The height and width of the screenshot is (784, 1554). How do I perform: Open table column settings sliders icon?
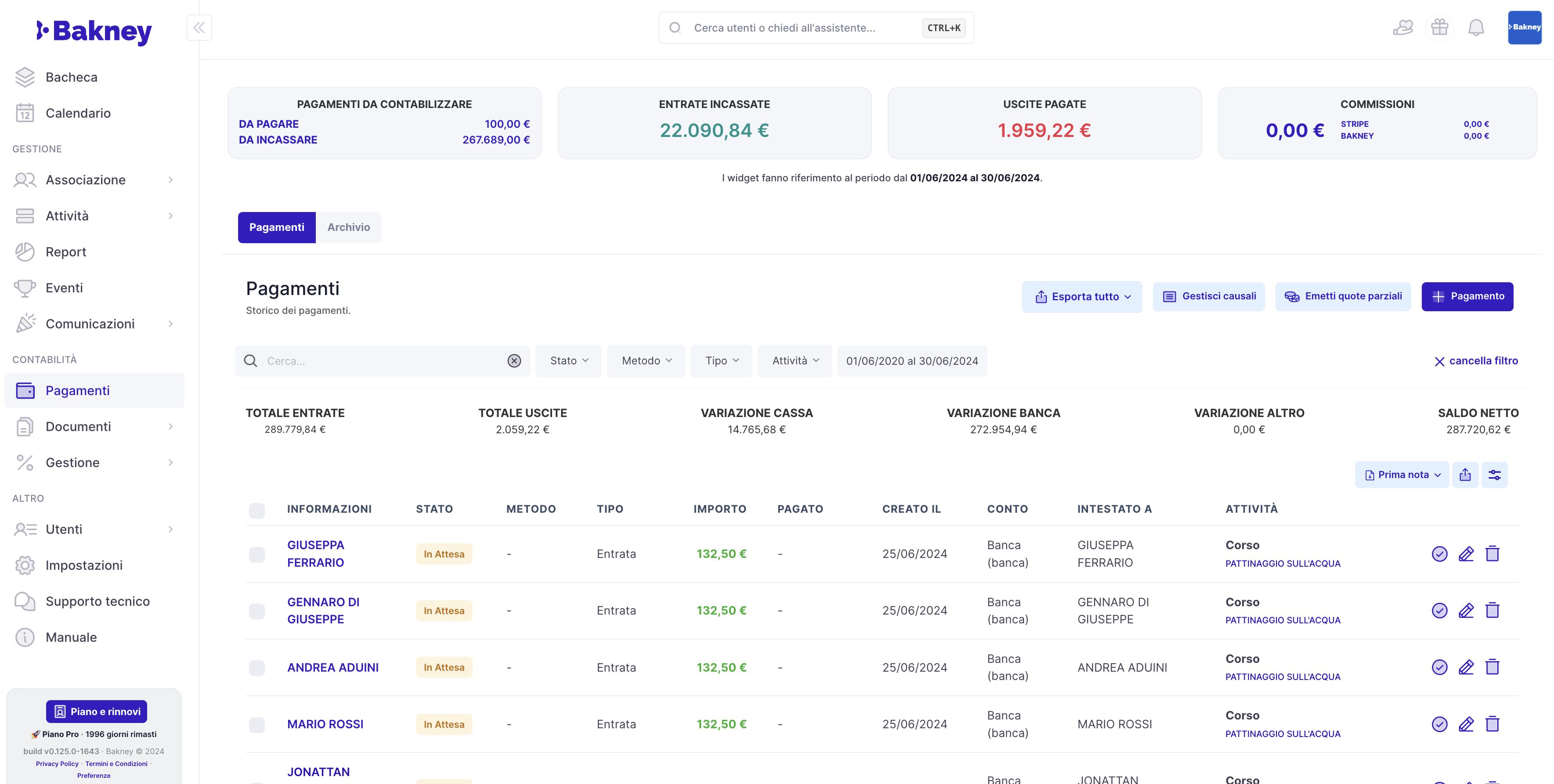1494,475
